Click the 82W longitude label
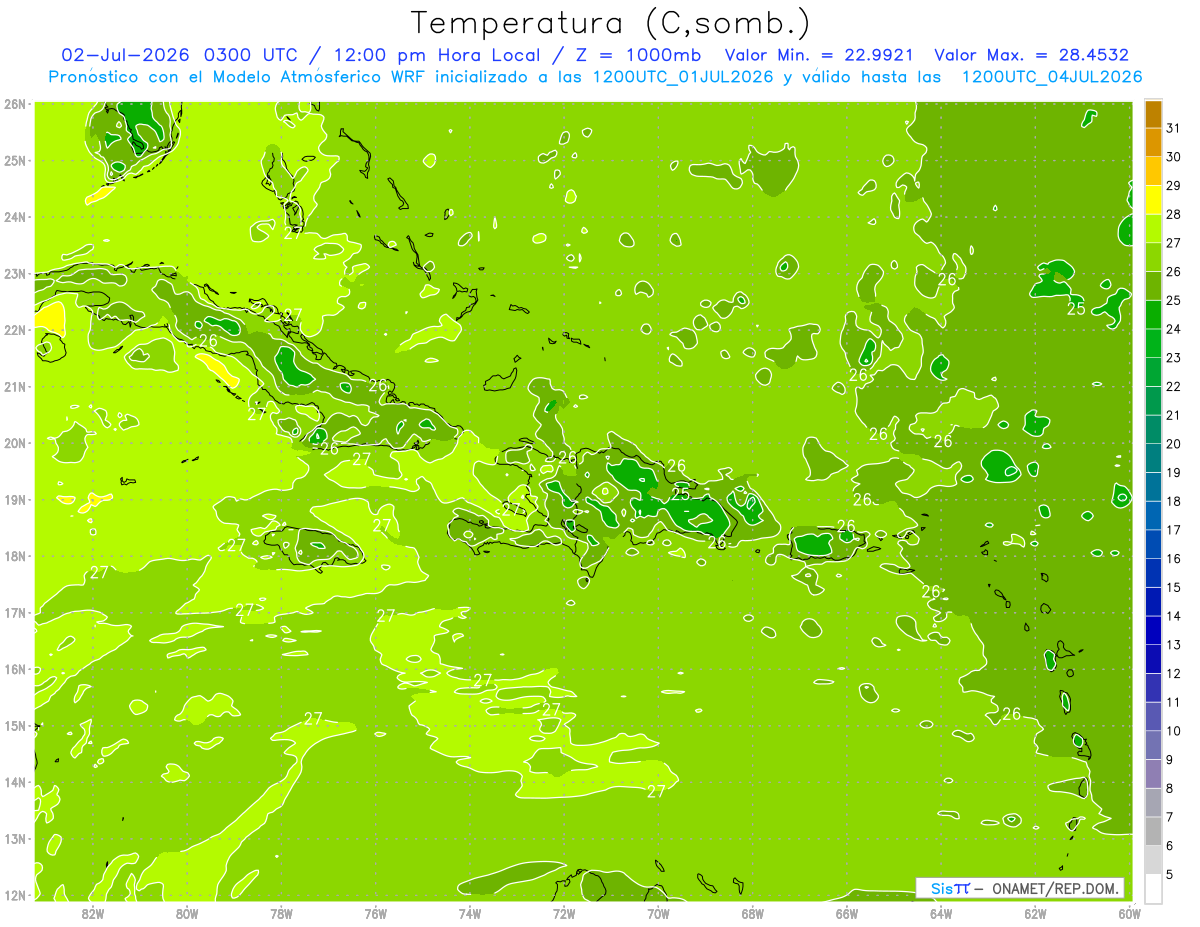 (x=93, y=912)
